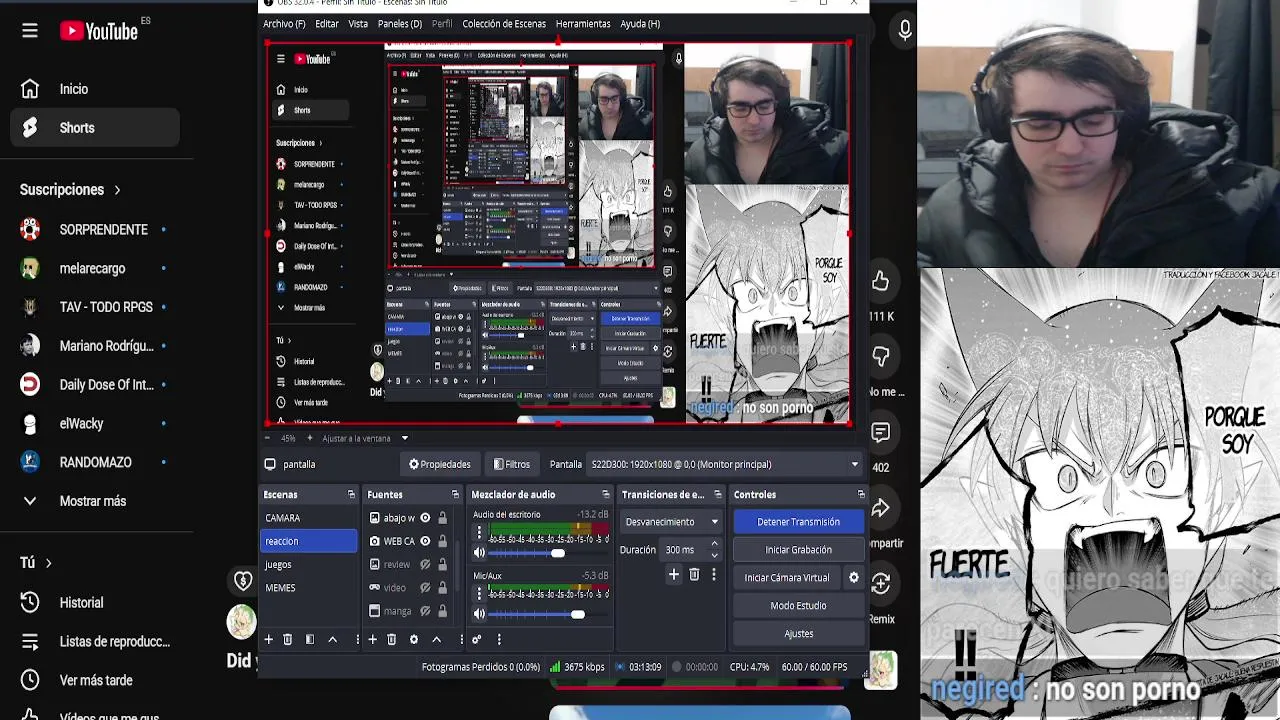Open the Archivo menu in OBS

(x=284, y=23)
